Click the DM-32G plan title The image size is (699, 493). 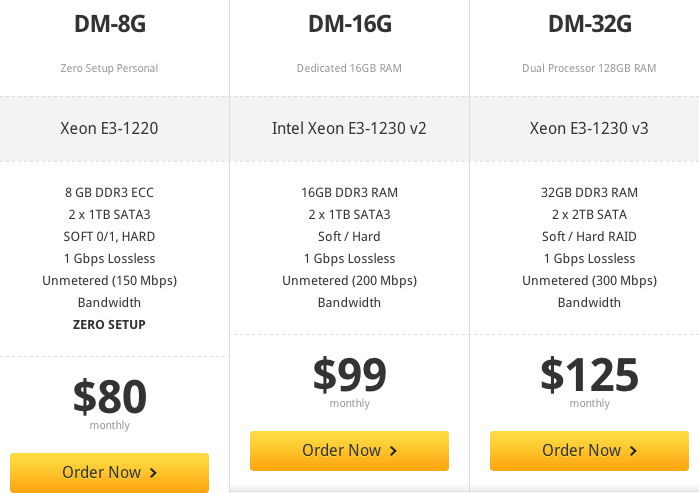589,24
